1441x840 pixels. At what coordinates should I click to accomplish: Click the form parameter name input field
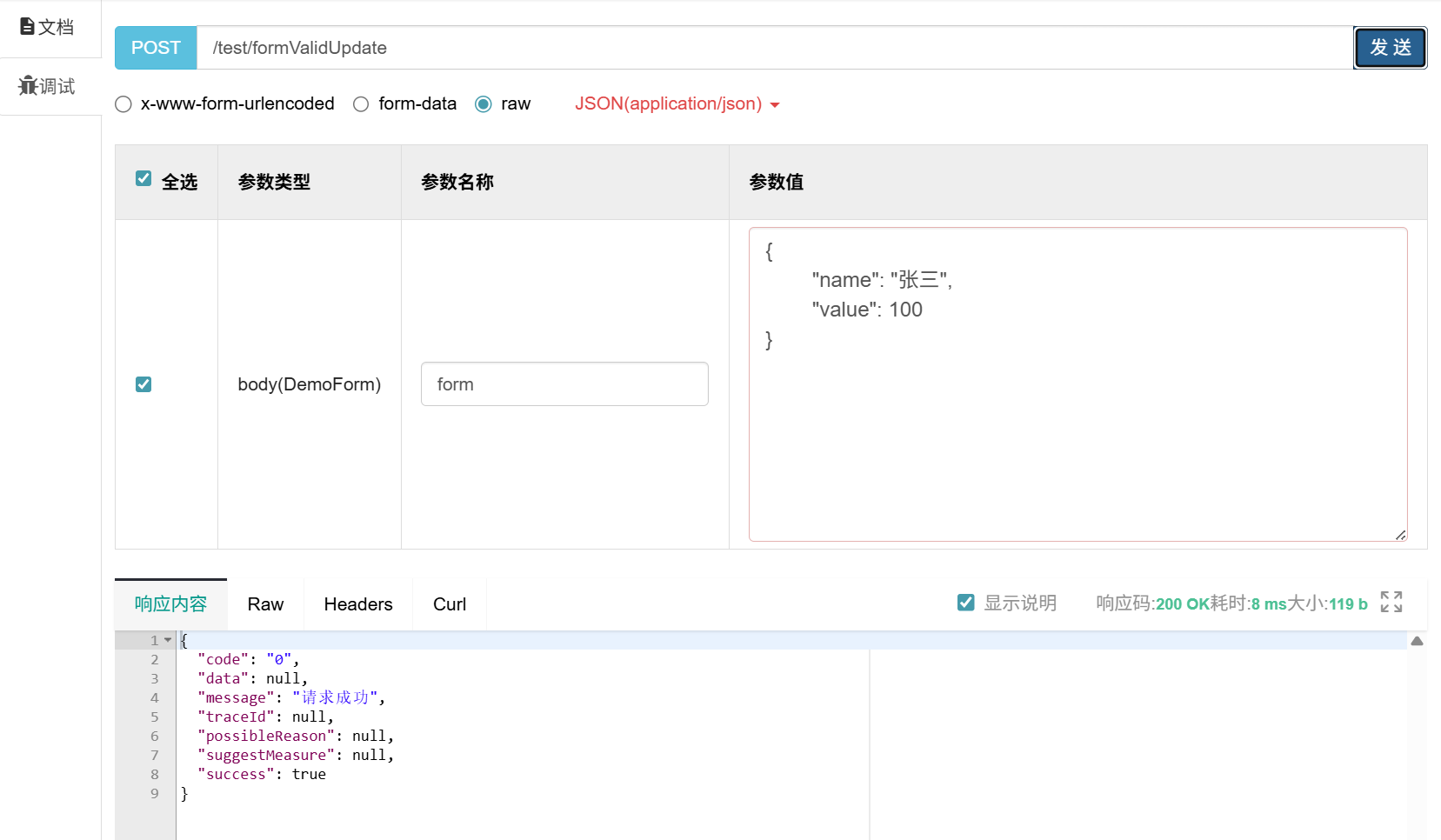pos(564,383)
